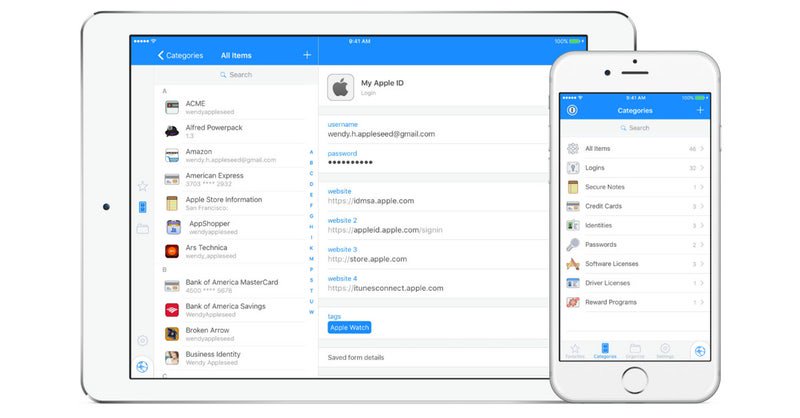
Task: Click the American Express card icon
Action: click(172, 179)
